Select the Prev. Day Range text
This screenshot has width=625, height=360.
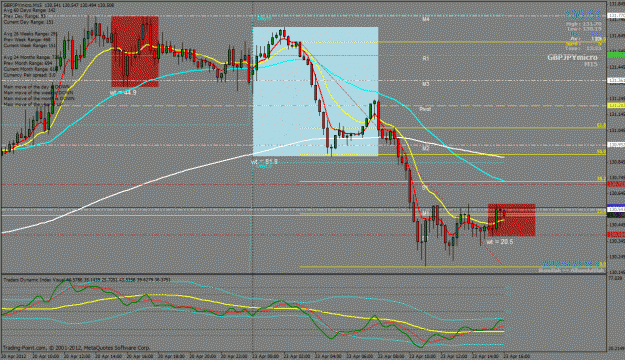click(25, 16)
